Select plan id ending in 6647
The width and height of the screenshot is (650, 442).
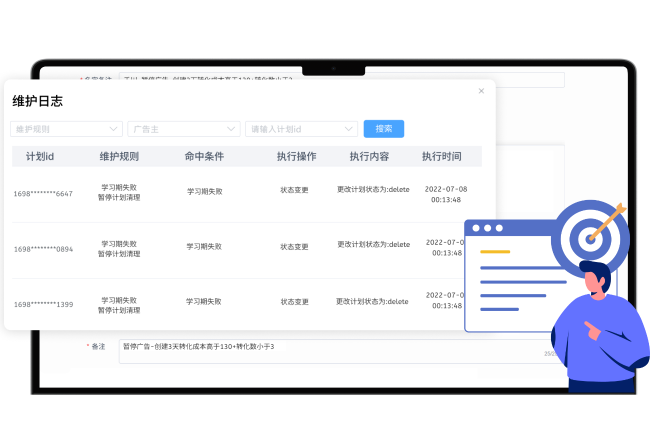(x=43, y=194)
